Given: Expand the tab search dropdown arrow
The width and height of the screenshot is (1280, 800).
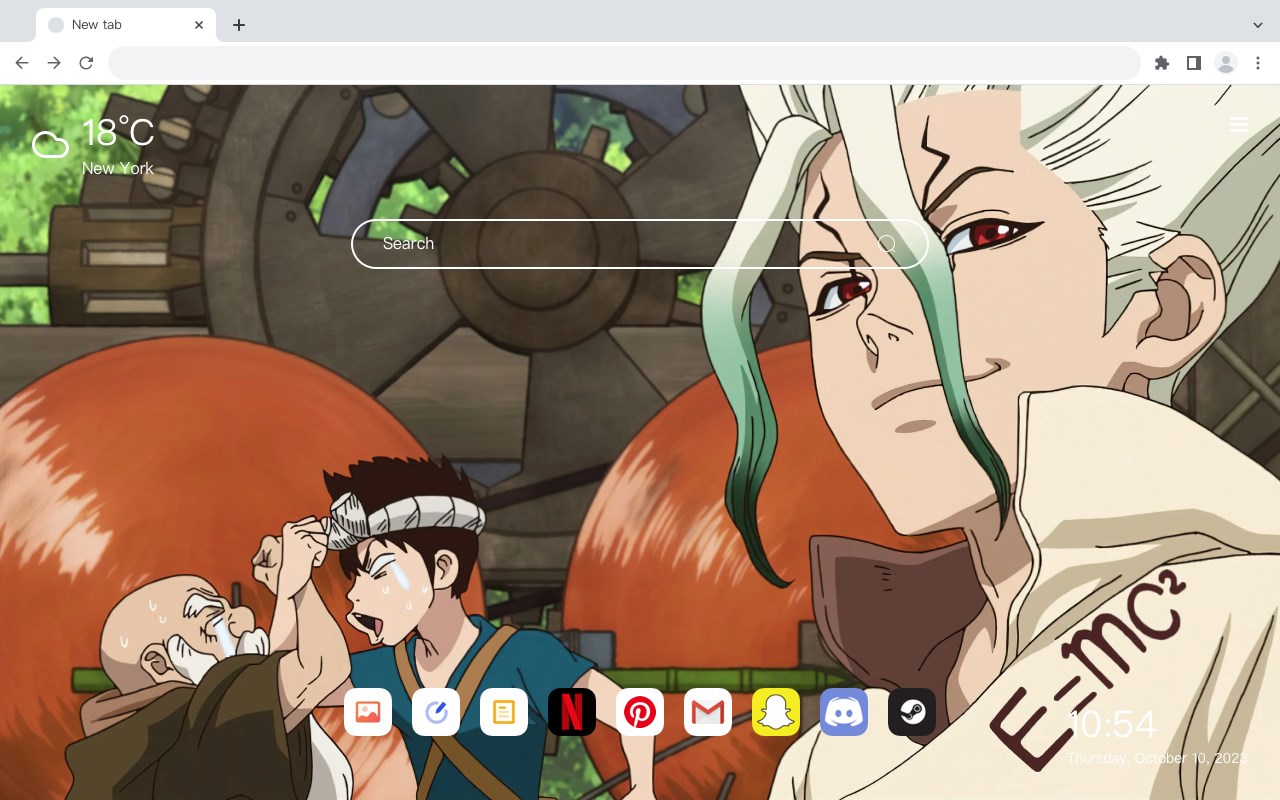Looking at the screenshot, I should (1257, 25).
